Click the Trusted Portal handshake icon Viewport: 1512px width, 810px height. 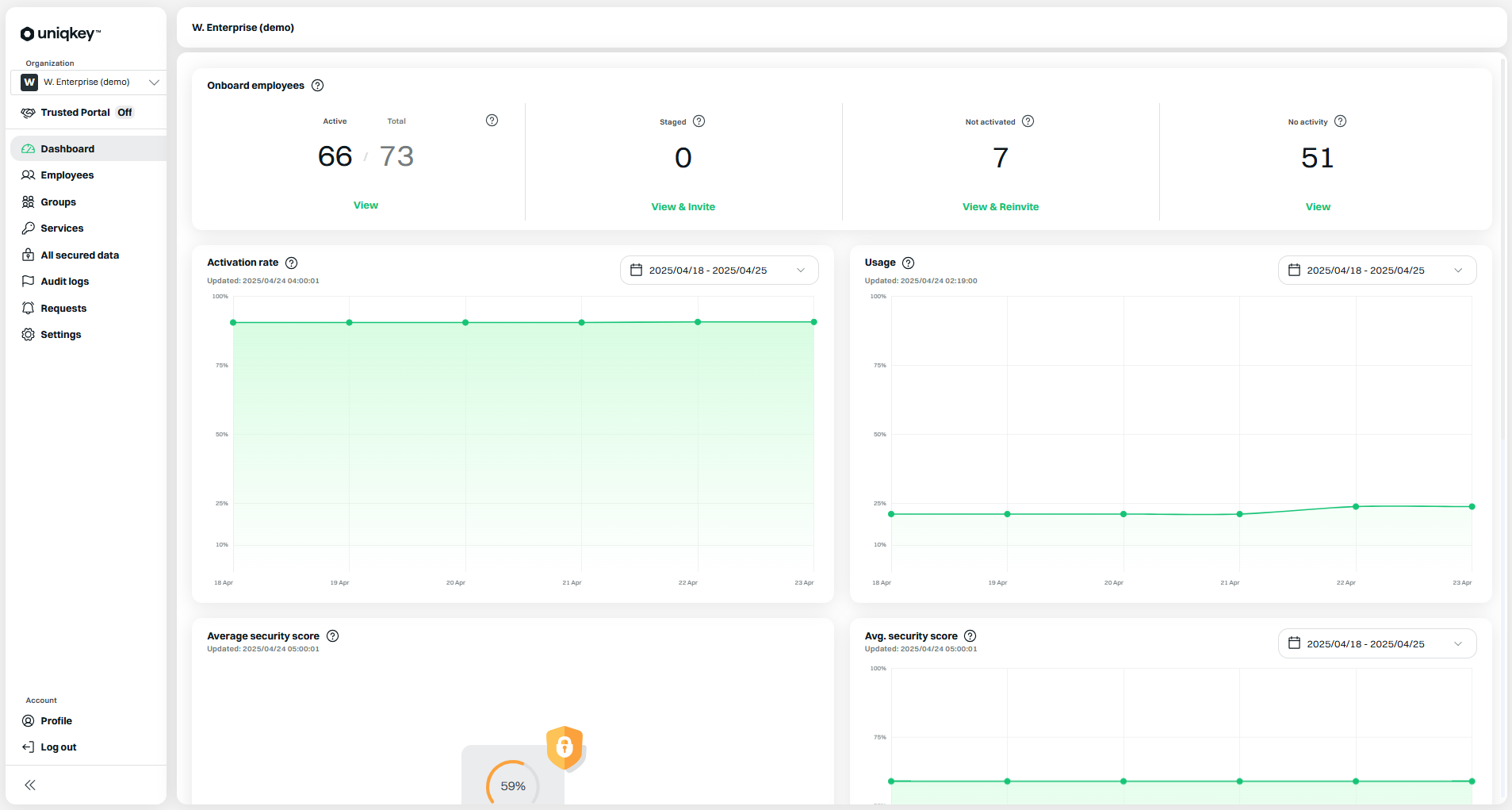(x=29, y=113)
